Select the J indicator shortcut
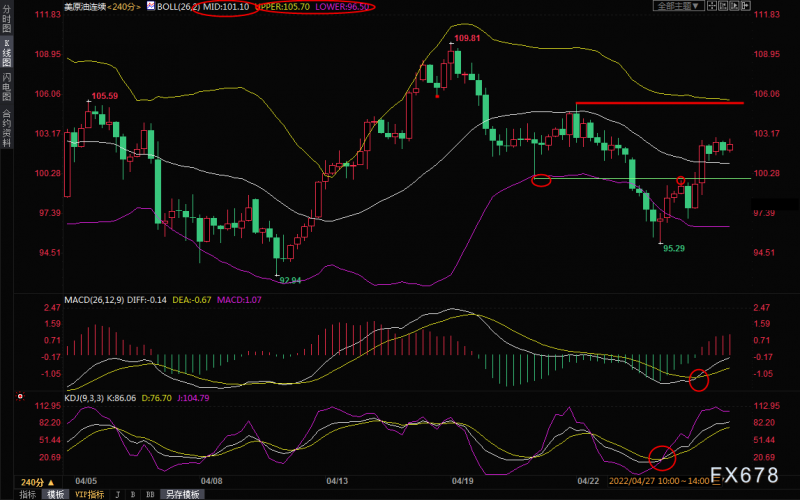800x500 pixels. point(117,494)
